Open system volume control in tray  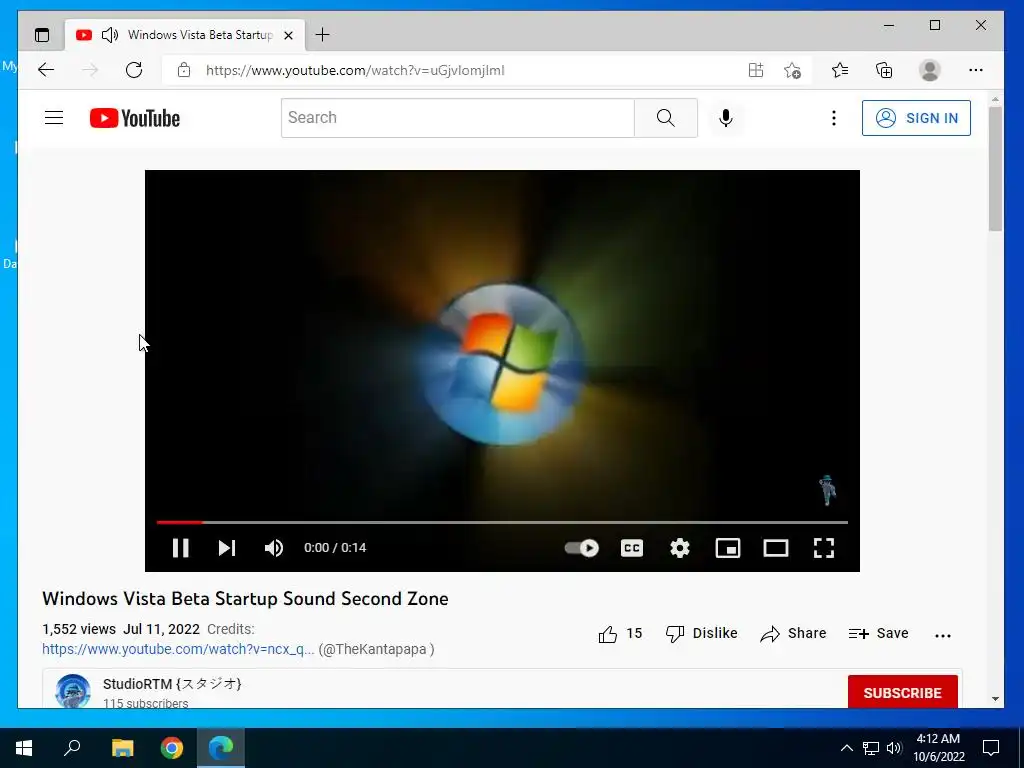895,748
